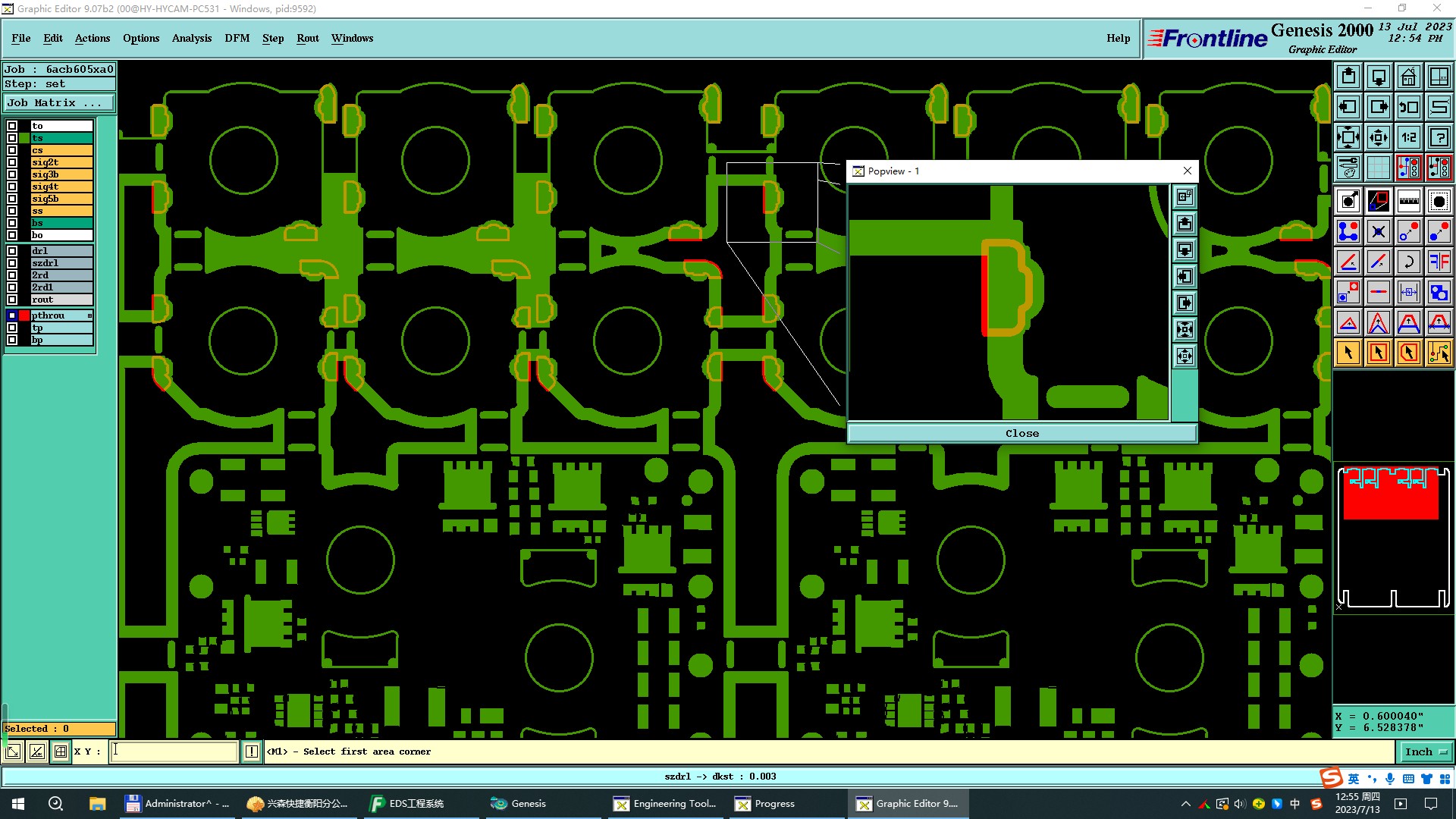
Task: Open the help question mark icon
Action: coord(1439,137)
